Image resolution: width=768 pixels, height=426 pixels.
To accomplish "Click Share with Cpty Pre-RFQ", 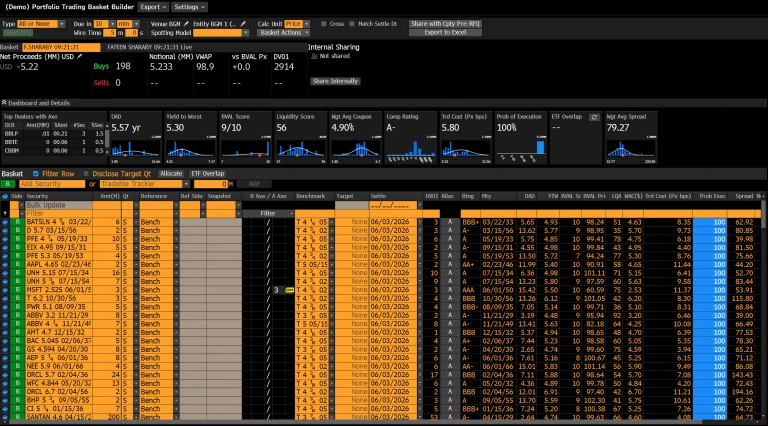I will pos(445,24).
